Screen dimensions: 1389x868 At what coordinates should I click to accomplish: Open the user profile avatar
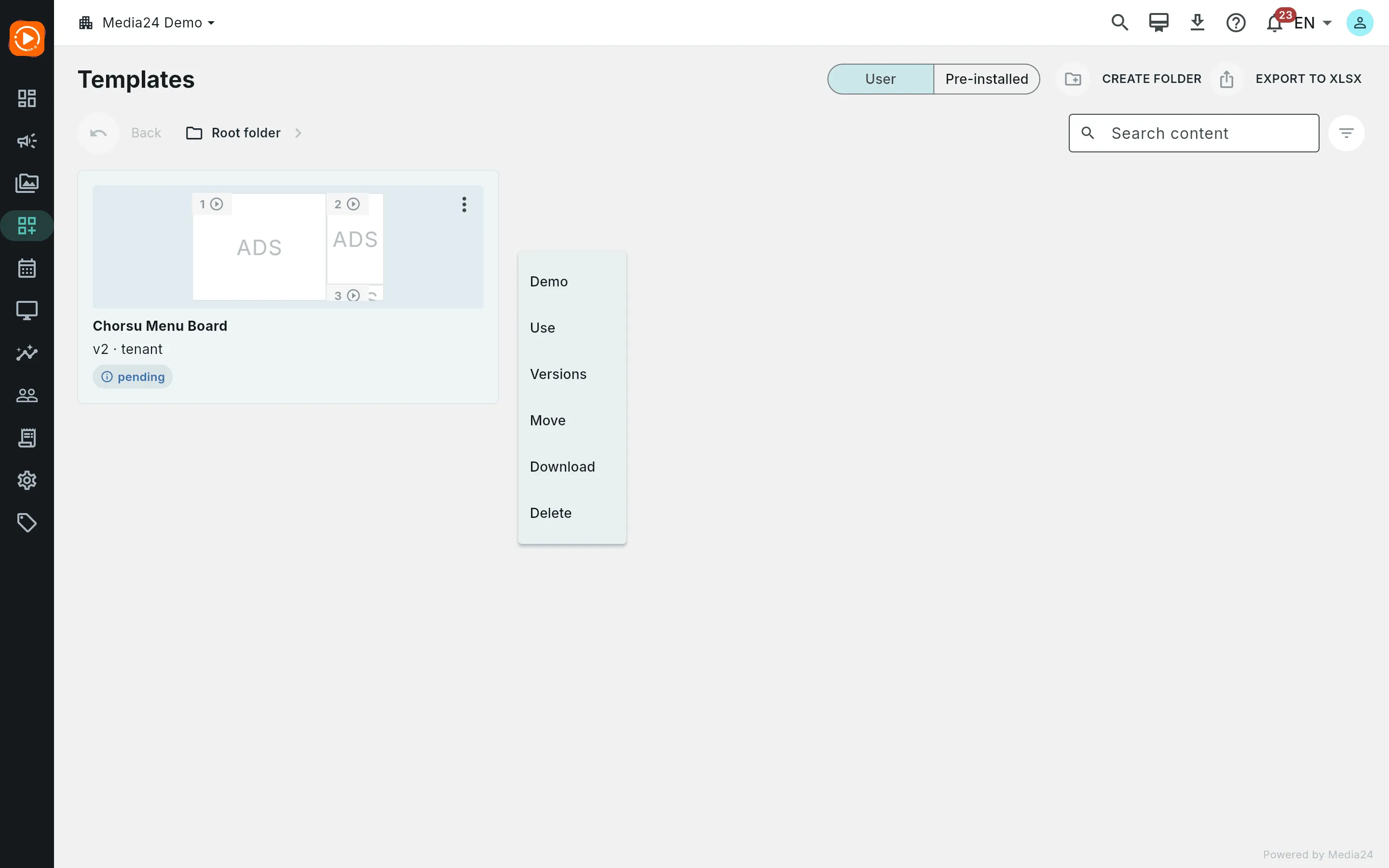click(x=1360, y=22)
